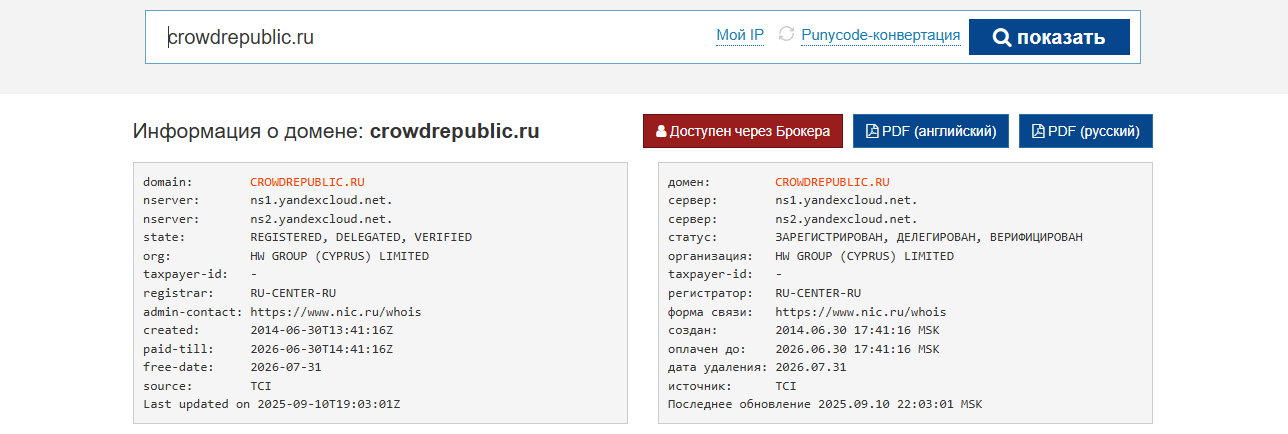This screenshot has width=1288, height=434.
Task: Select REGISTERED, DELEGATED, VERIFIED state text
Action: (361, 238)
